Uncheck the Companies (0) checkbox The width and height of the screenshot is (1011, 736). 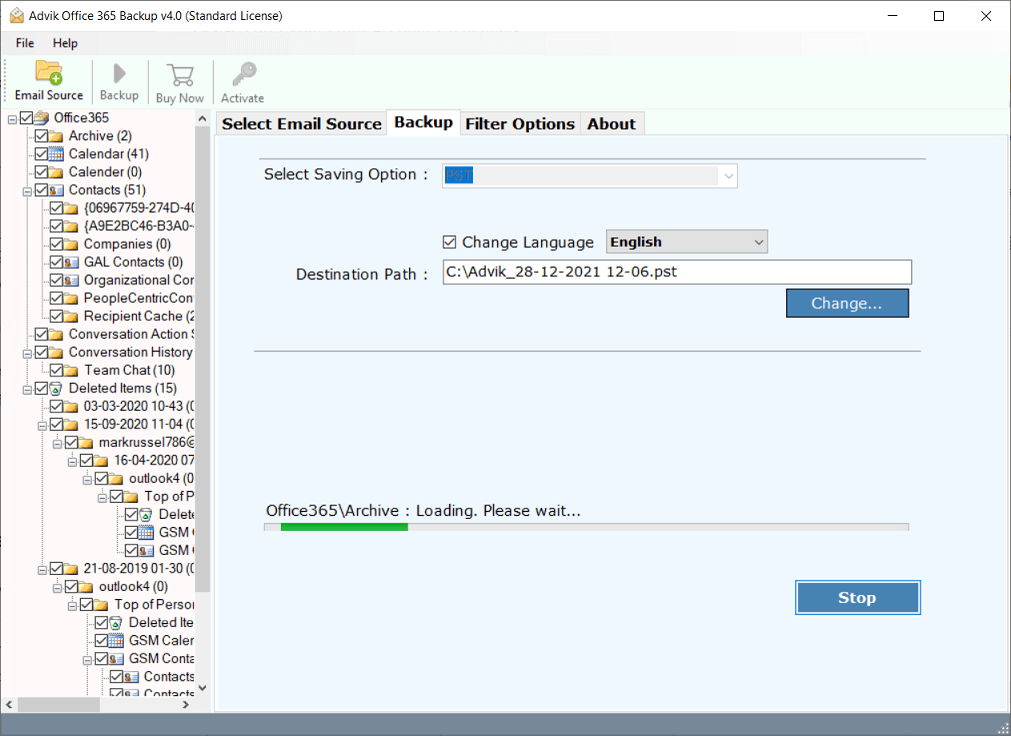(x=56, y=244)
